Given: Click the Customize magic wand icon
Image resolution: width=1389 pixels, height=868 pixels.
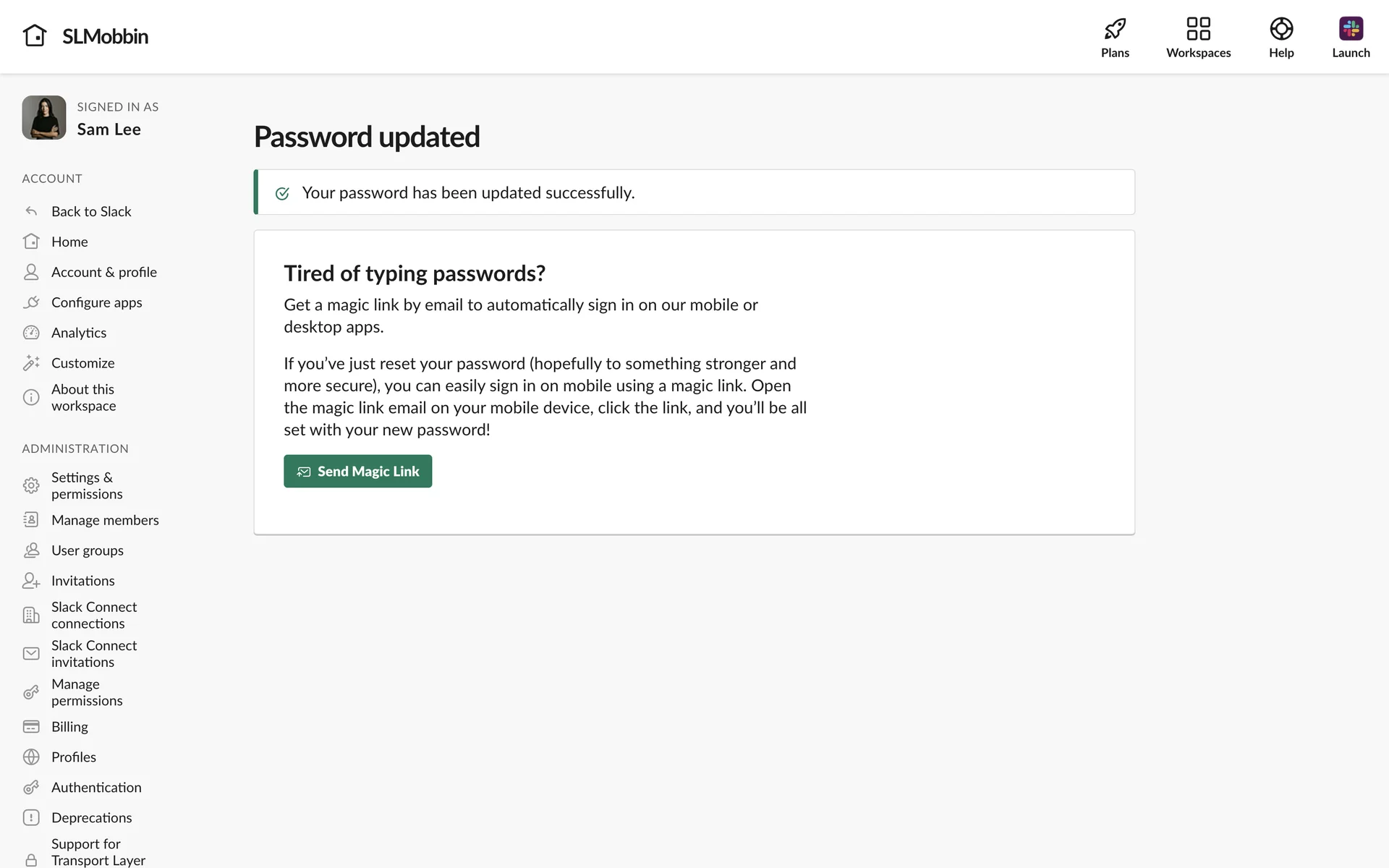Looking at the screenshot, I should coord(31,363).
